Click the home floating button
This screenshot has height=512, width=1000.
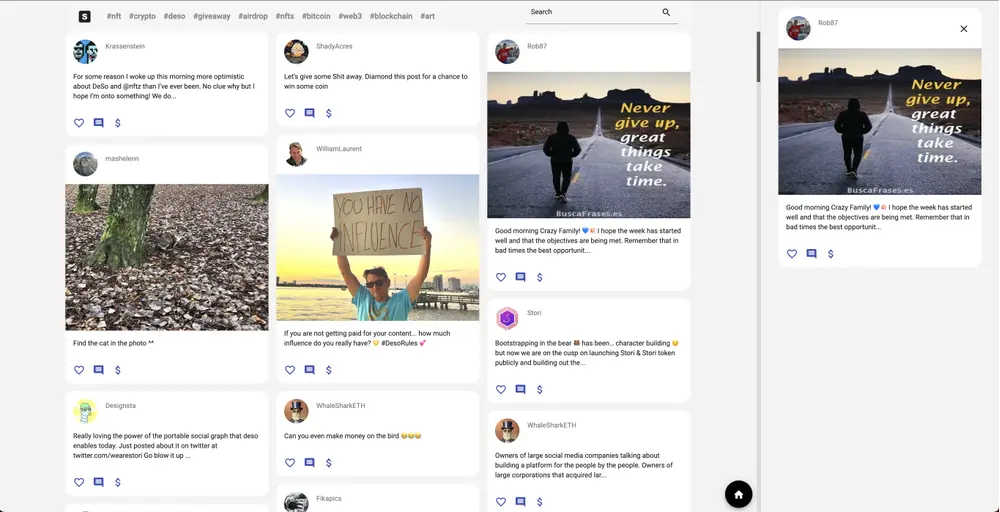pos(738,494)
